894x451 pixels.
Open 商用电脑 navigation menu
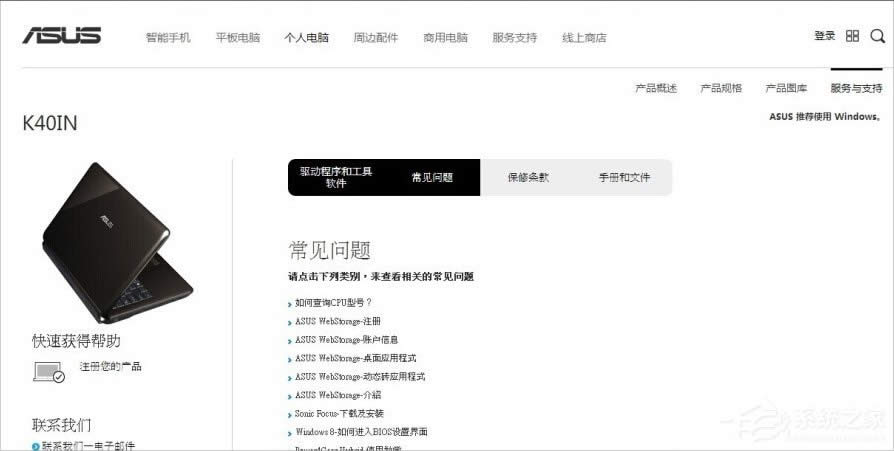[445, 38]
